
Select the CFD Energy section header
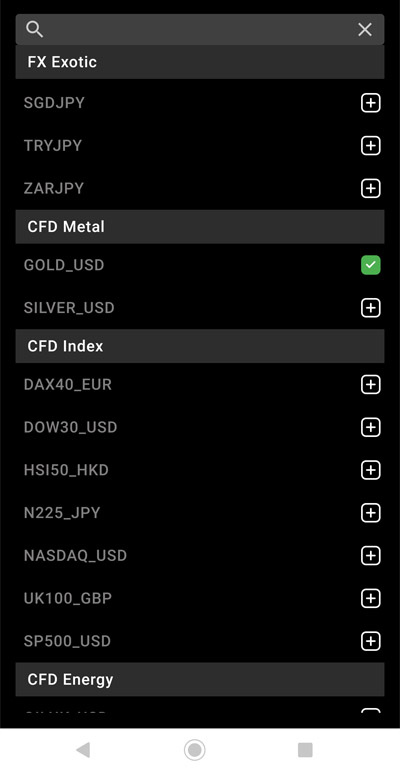pos(200,679)
